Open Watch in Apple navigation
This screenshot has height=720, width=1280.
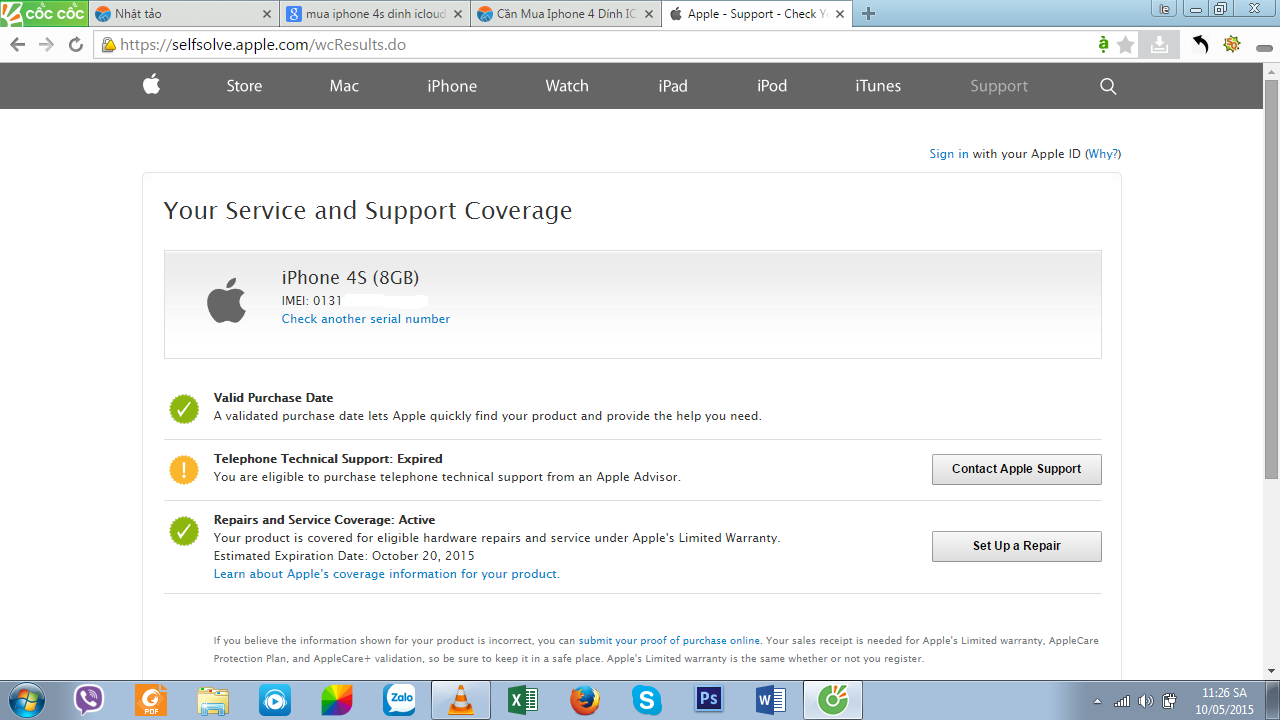pyautogui.click(x=567, y=86)
